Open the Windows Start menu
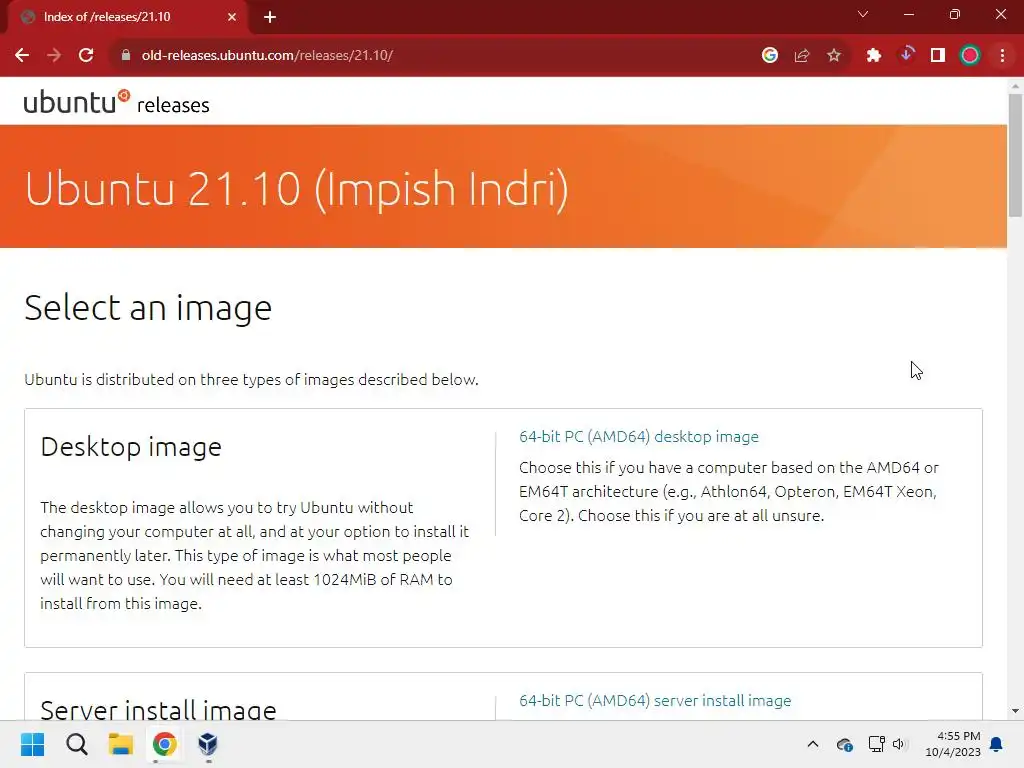Viewport: 1024px width, 768px height. pyautogui.click(x=32, y=744)
